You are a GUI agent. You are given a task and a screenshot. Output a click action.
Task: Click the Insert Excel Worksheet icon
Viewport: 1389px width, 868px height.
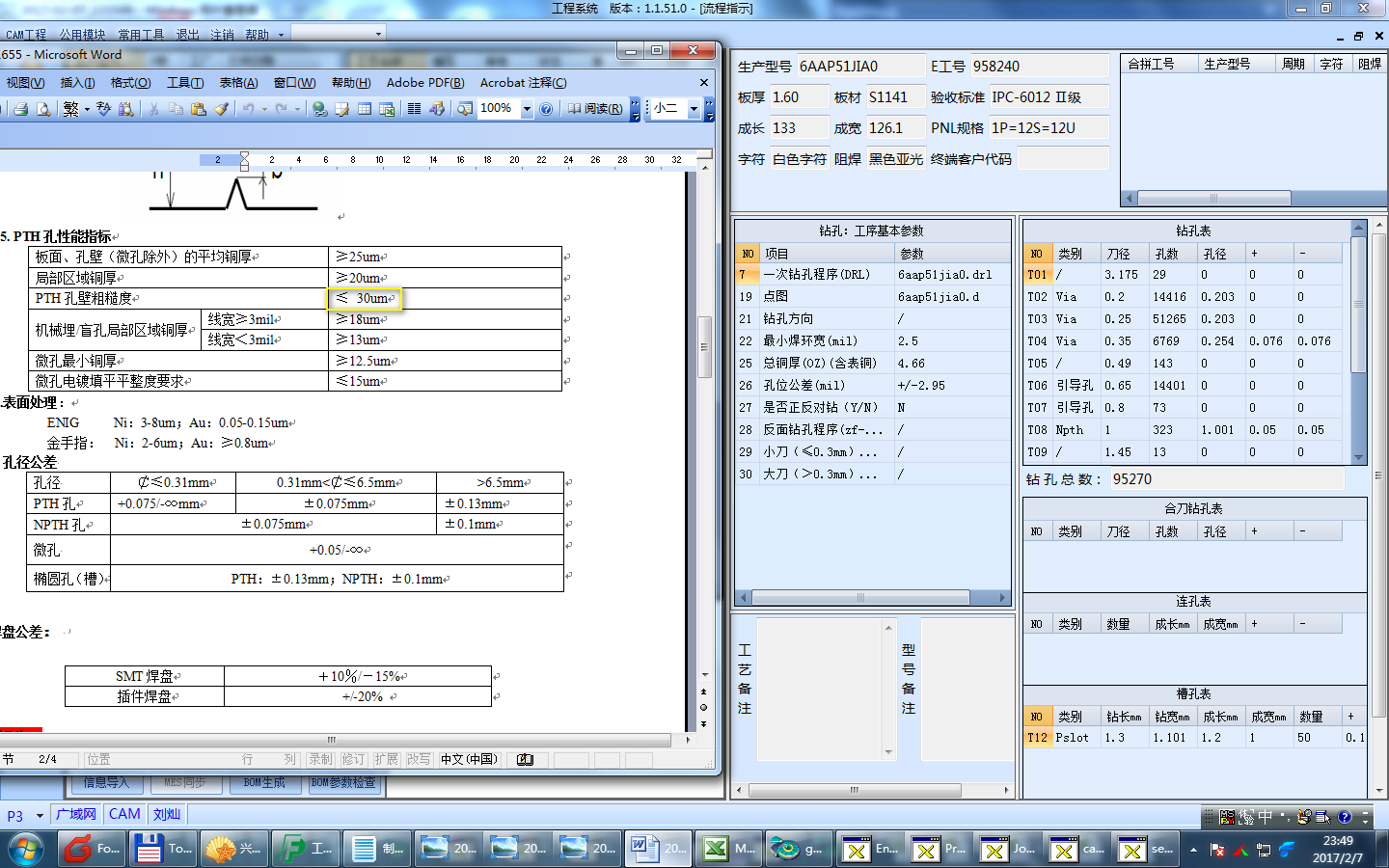(x=387, y=109)
